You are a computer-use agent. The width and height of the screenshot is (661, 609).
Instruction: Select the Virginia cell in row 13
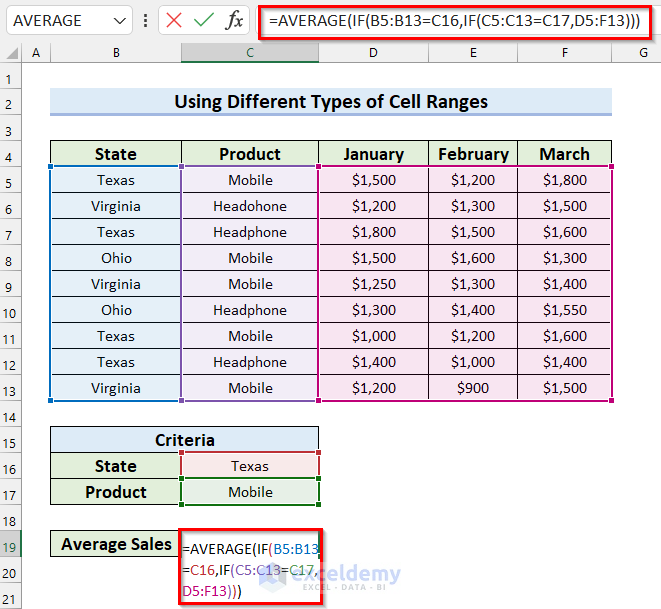pyautogui.click(x=116, y=388)
